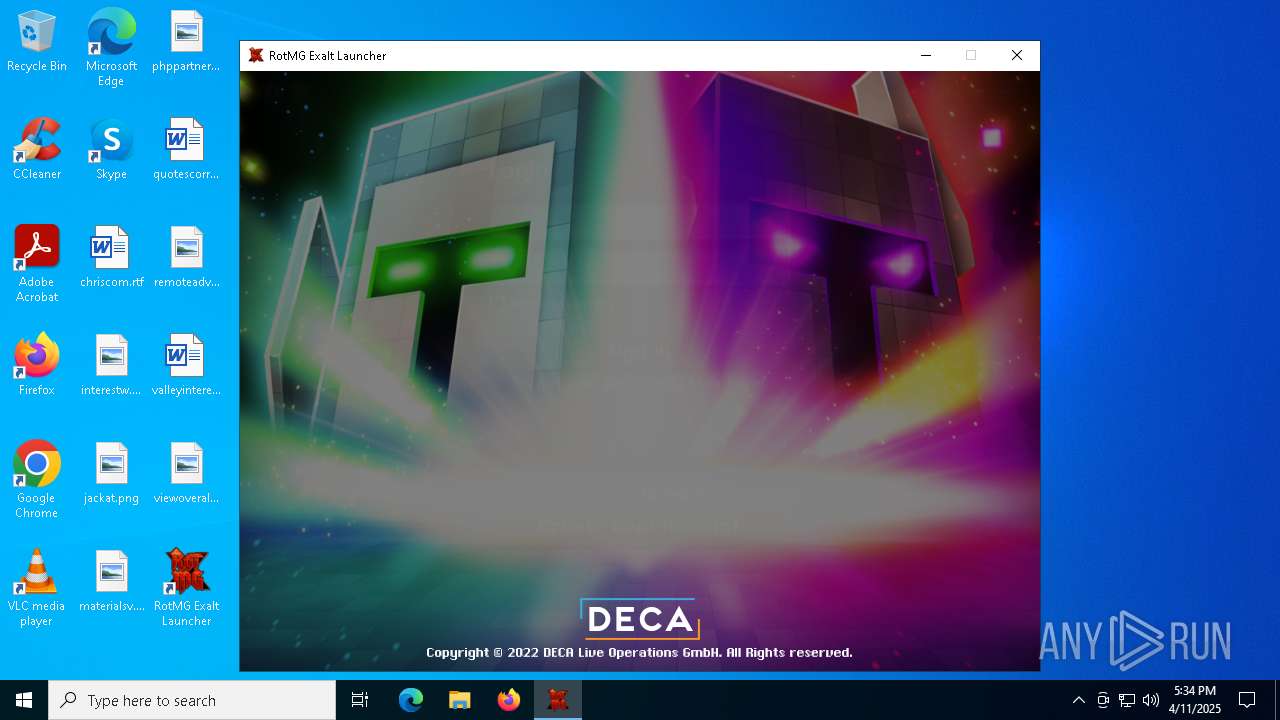Close the RotMG Exalt Launcher window

tap(1017, 56)
